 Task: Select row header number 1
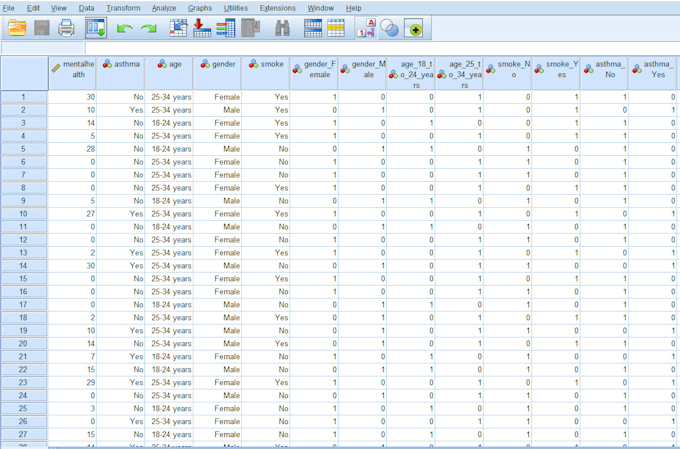(24, 97)
